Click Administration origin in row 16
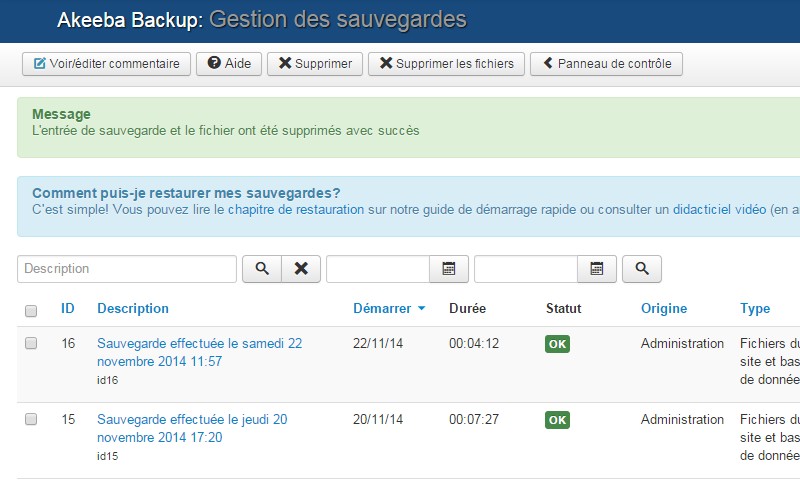Image resolution: width=800 pixels, height=500 pixels. (682, 343)
